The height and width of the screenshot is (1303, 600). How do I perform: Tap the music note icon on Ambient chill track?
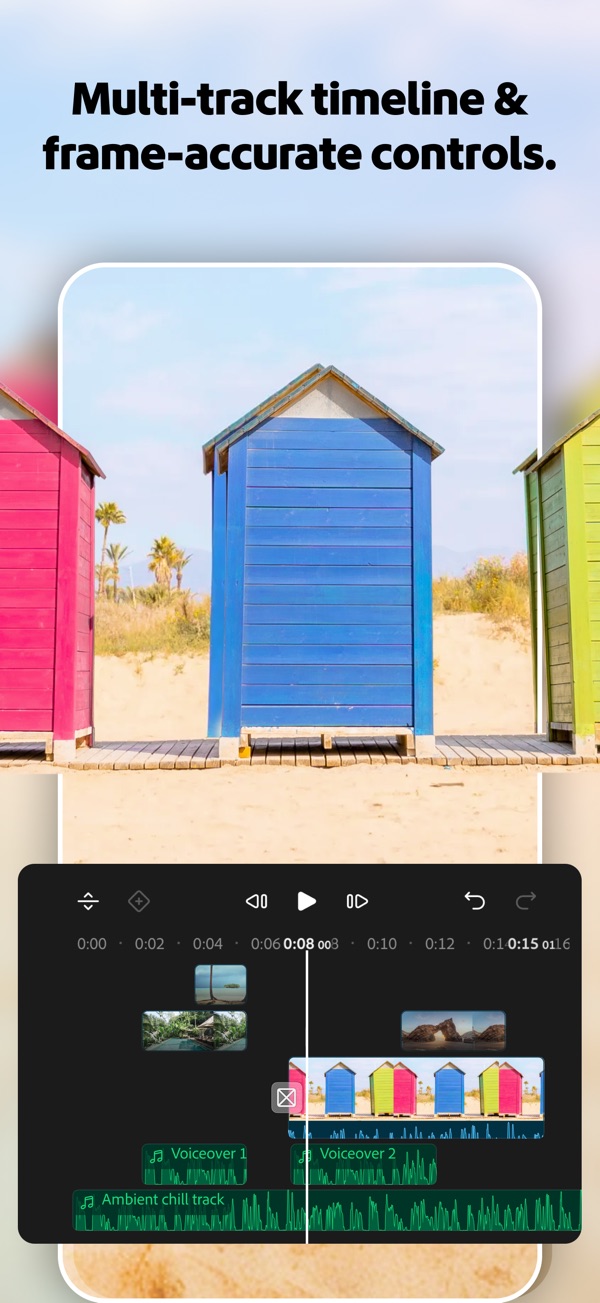pyautogui.click(x=87, y=1201)
